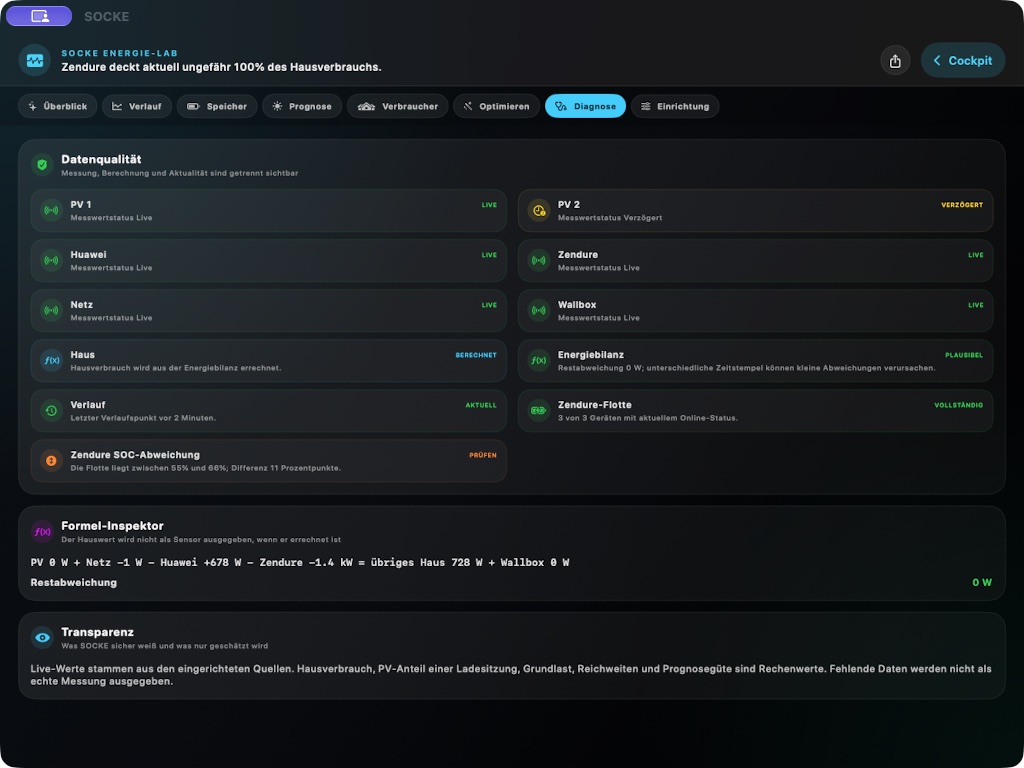Click the history clock icon for Verlauf row

51,411
